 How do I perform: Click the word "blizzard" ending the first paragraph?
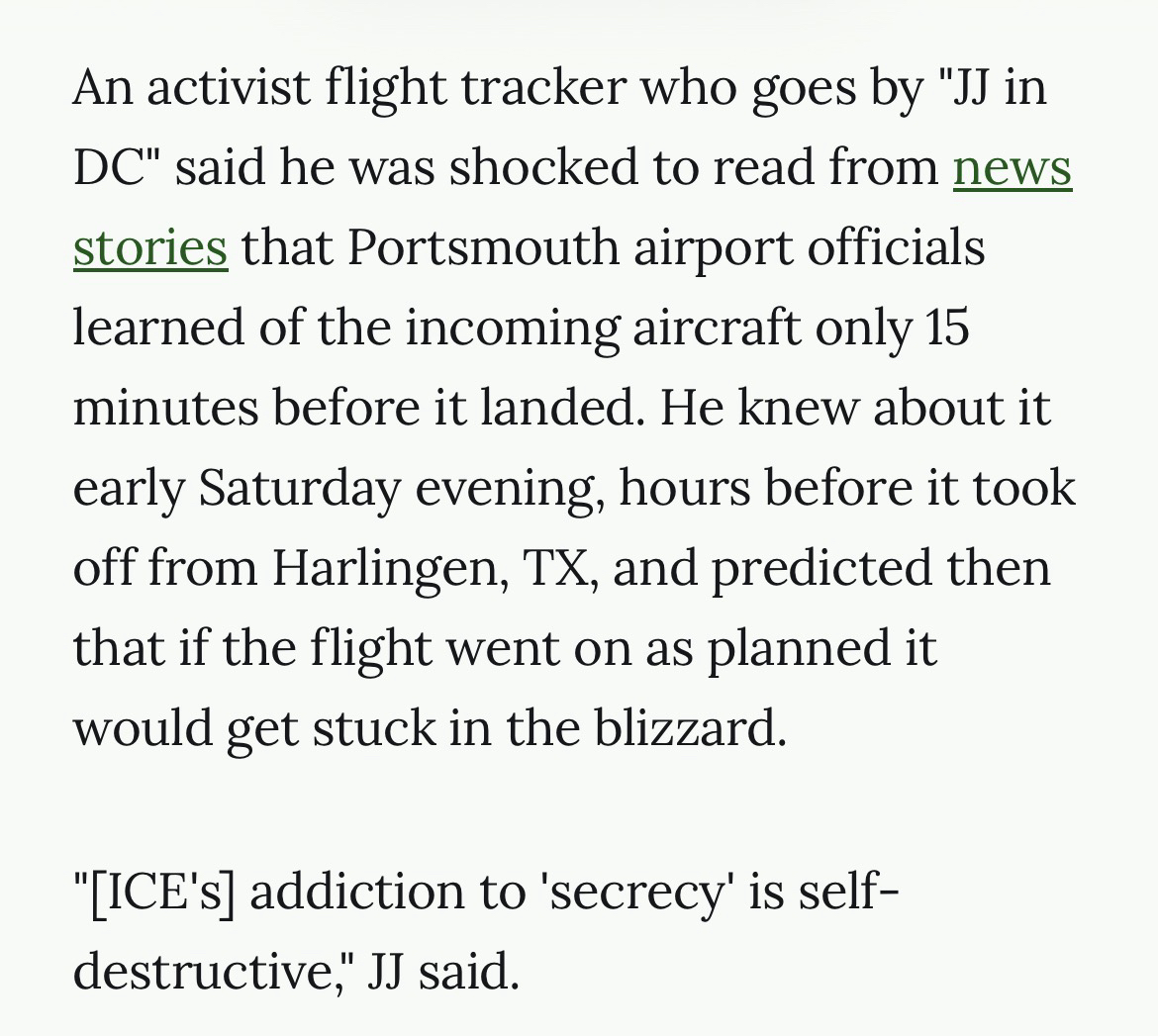pos(688,729)
